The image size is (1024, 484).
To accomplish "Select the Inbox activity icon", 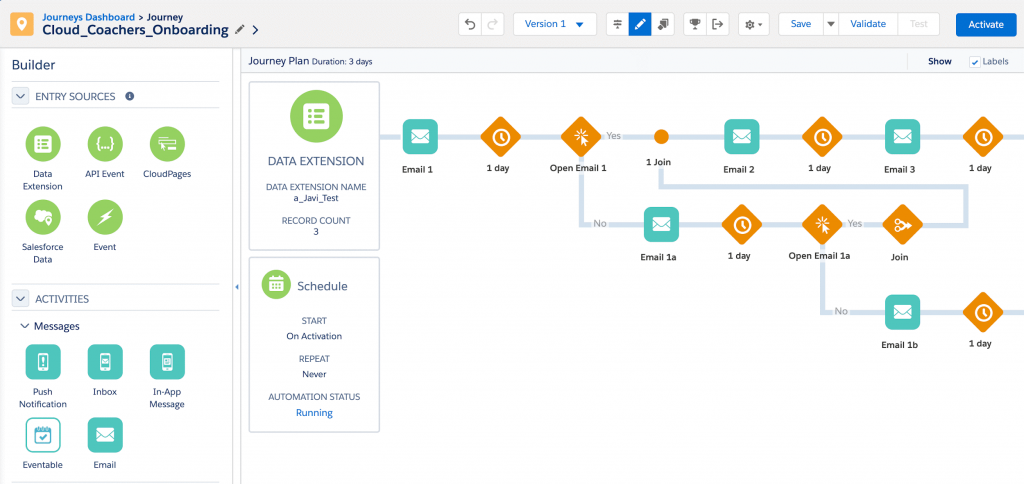I will point(104,362).
